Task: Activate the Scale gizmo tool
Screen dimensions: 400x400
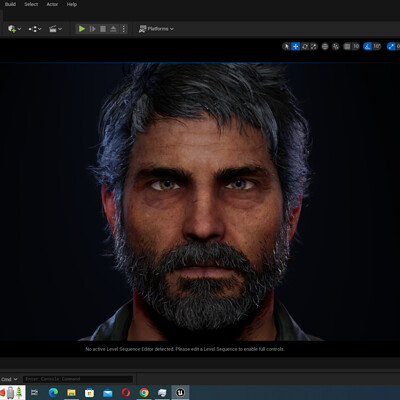Action: 314,46
